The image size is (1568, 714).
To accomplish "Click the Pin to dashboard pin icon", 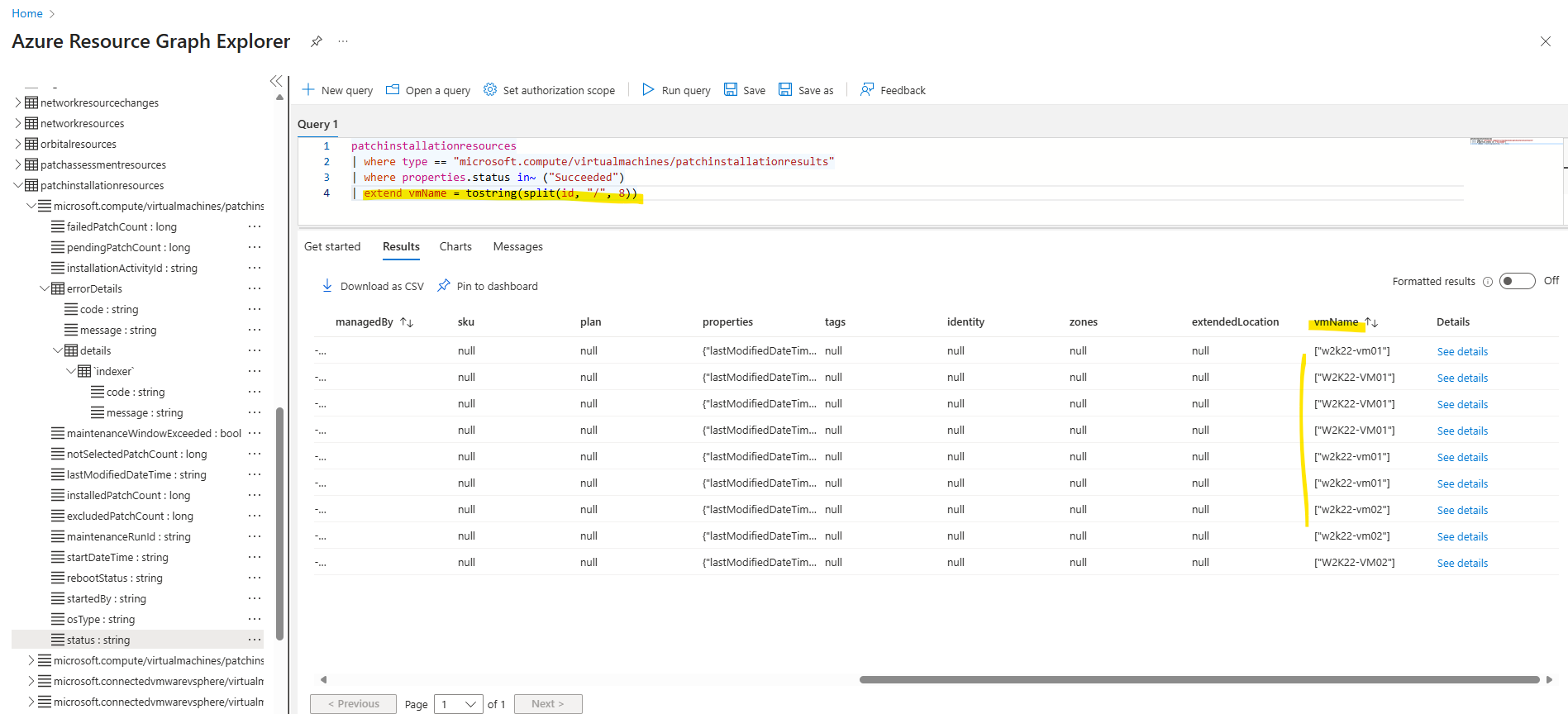I will click(x=444, y=285).
